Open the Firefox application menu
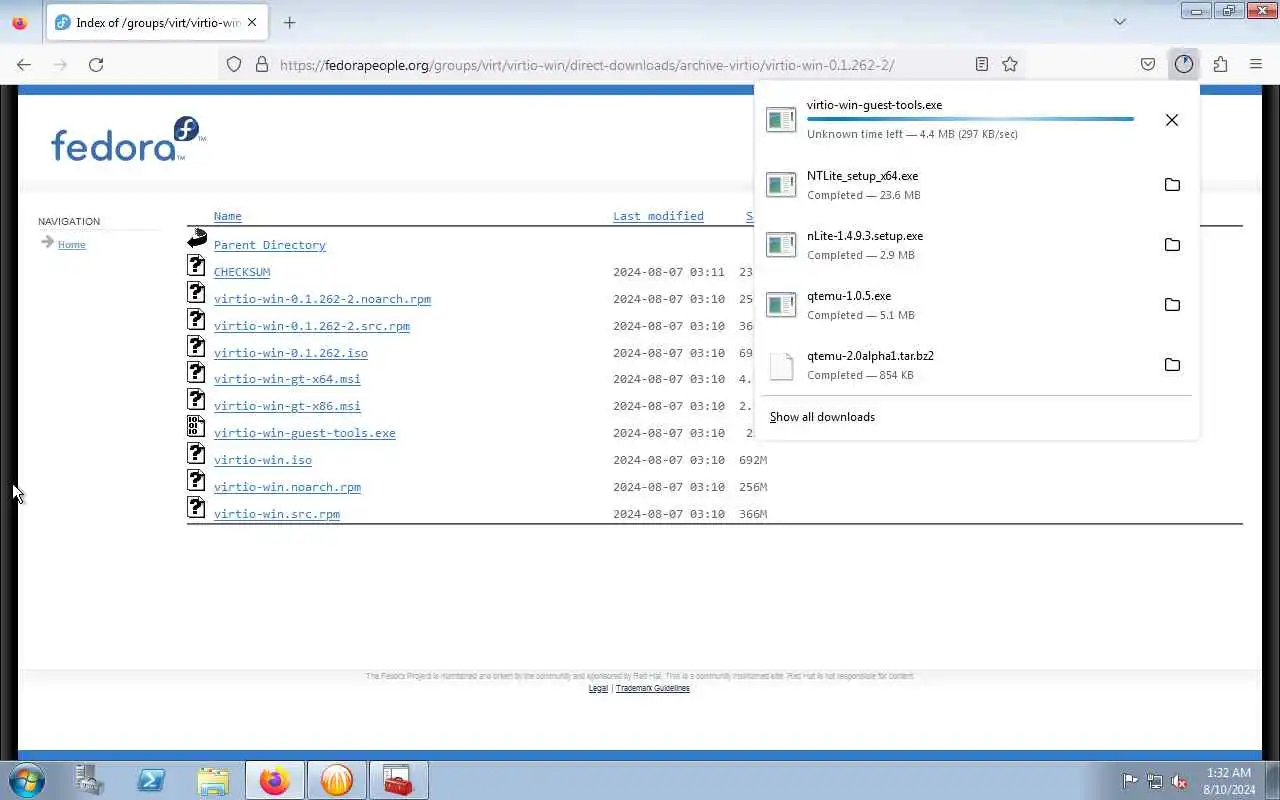Screen dimensions: 1280x800 pyautogui.click(x=1256, y=64)
